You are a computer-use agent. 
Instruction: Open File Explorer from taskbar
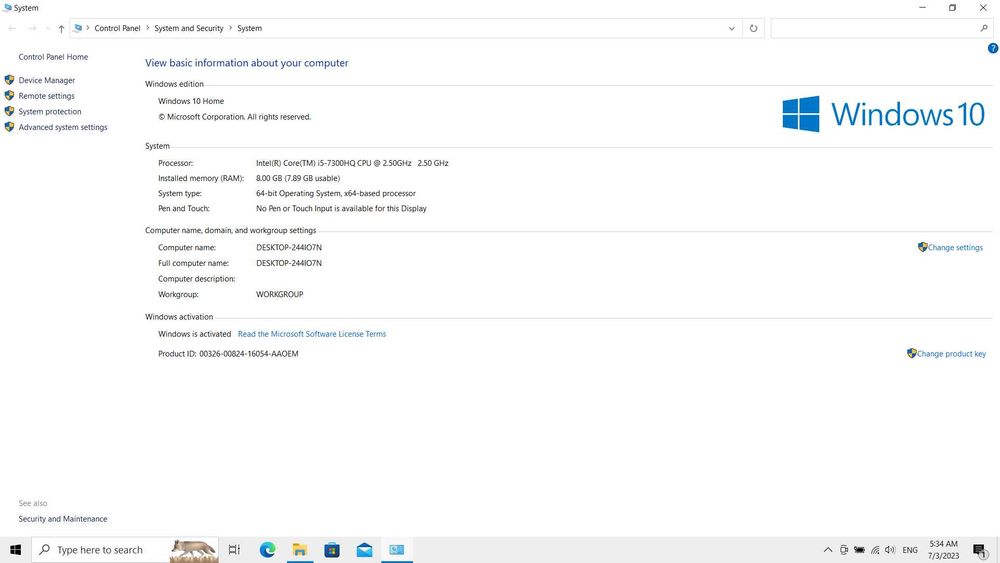[x=300, y=550]
